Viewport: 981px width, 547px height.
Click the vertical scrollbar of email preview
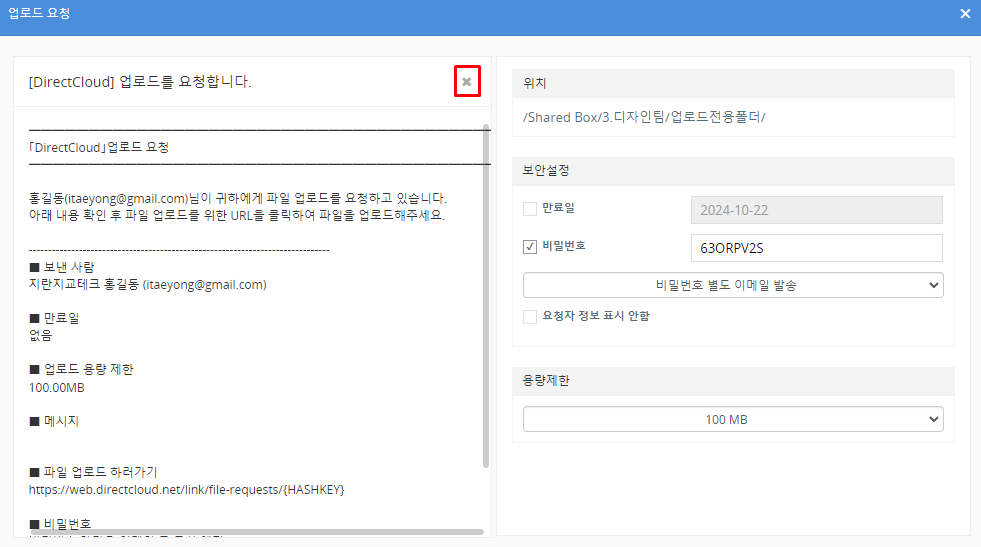[x=486, y=296]
